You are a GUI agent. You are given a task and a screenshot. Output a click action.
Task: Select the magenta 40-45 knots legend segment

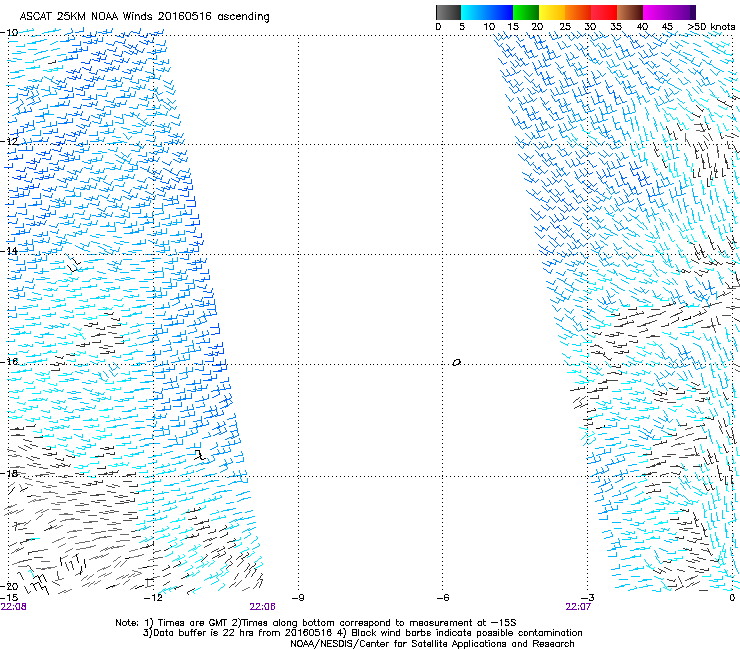pyautogui.click(x=656, y=12)
